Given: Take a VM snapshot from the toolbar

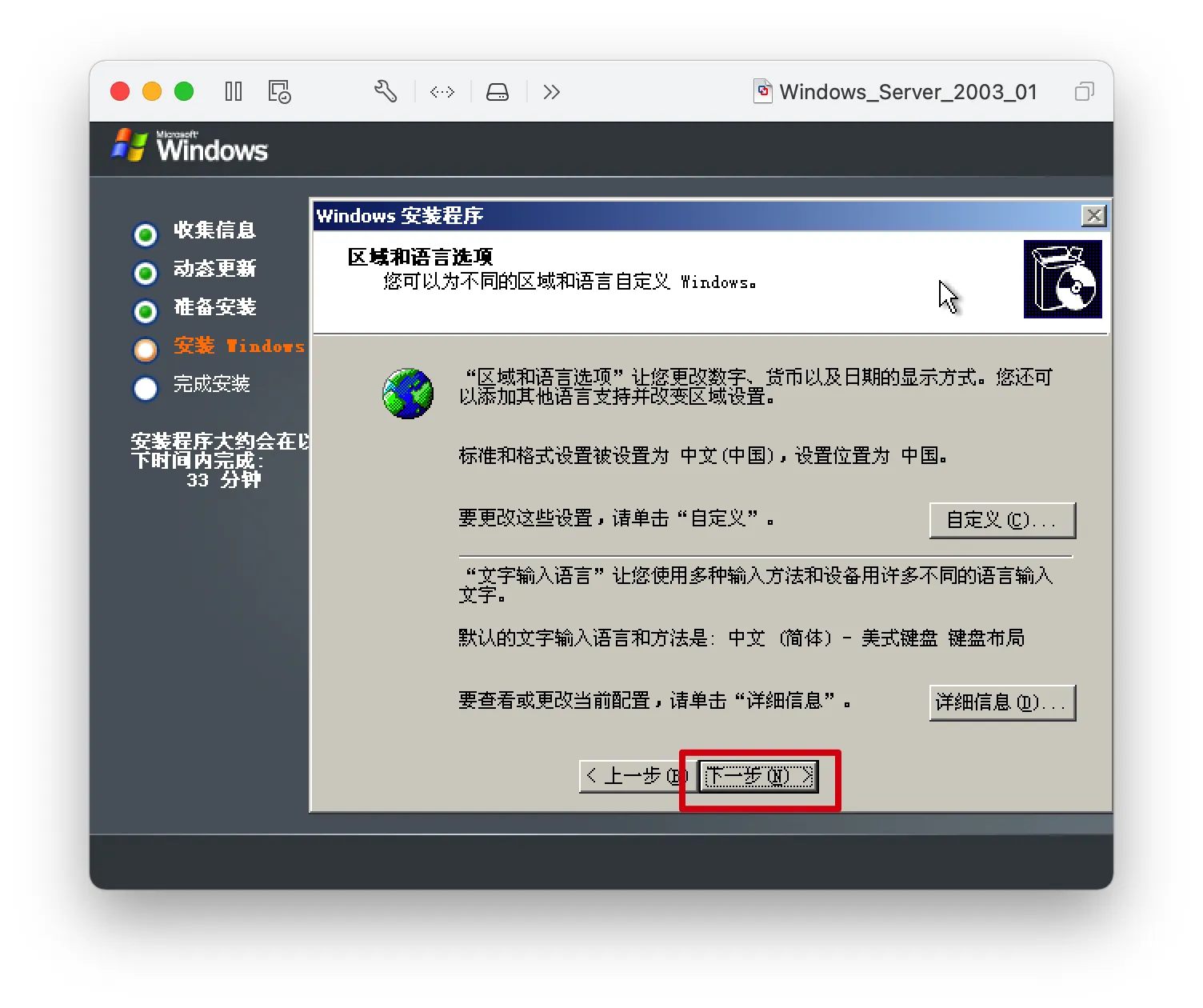Looking at the screenshot, I should click(x=279, y=91).
